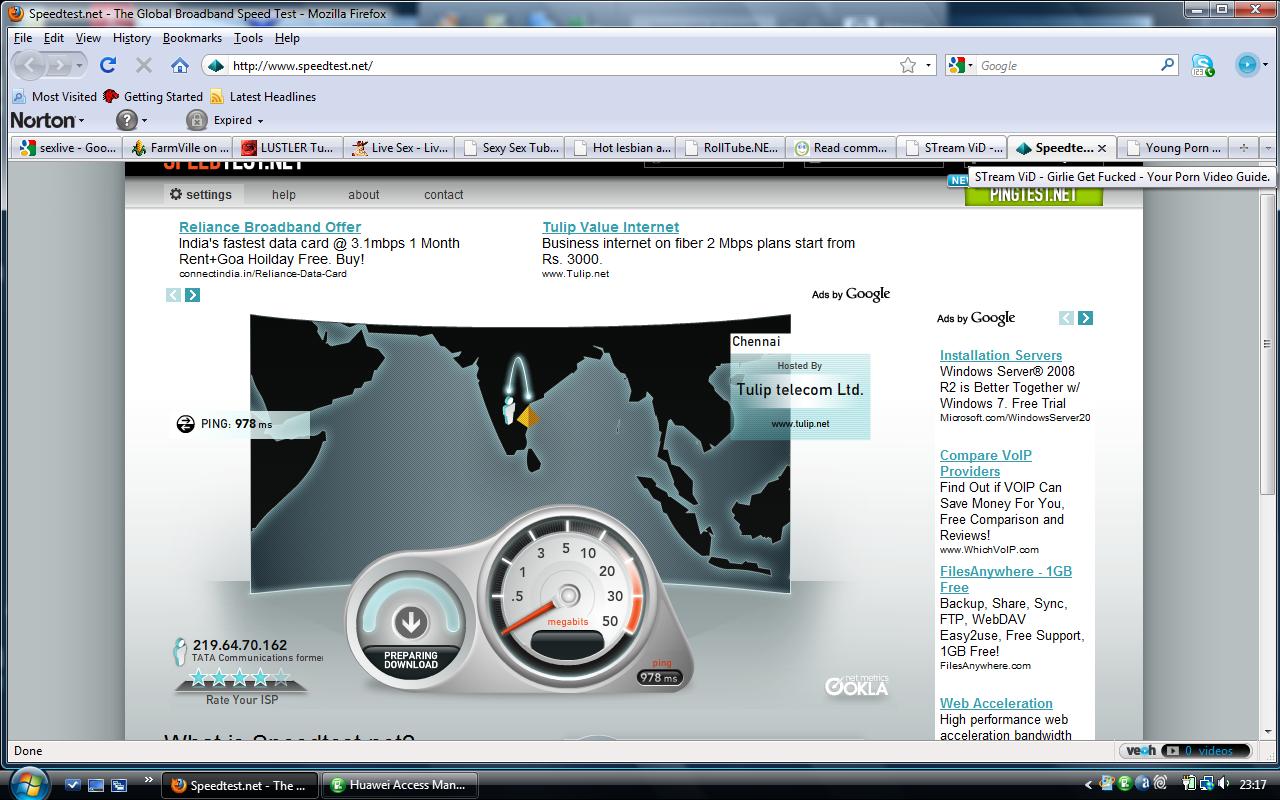Show next top banner ads arrow

click(192, 295)
